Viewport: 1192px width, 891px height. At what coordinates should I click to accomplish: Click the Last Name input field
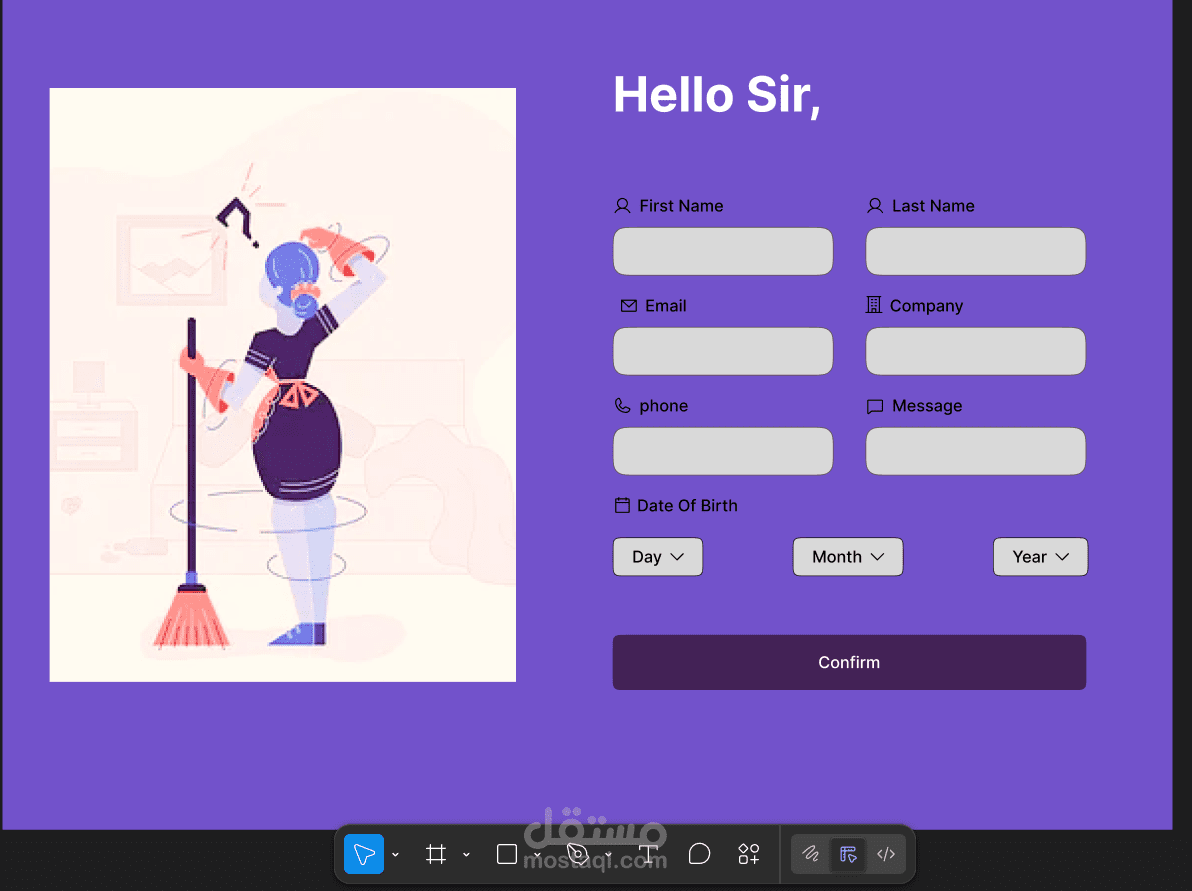tap(975, 251)
